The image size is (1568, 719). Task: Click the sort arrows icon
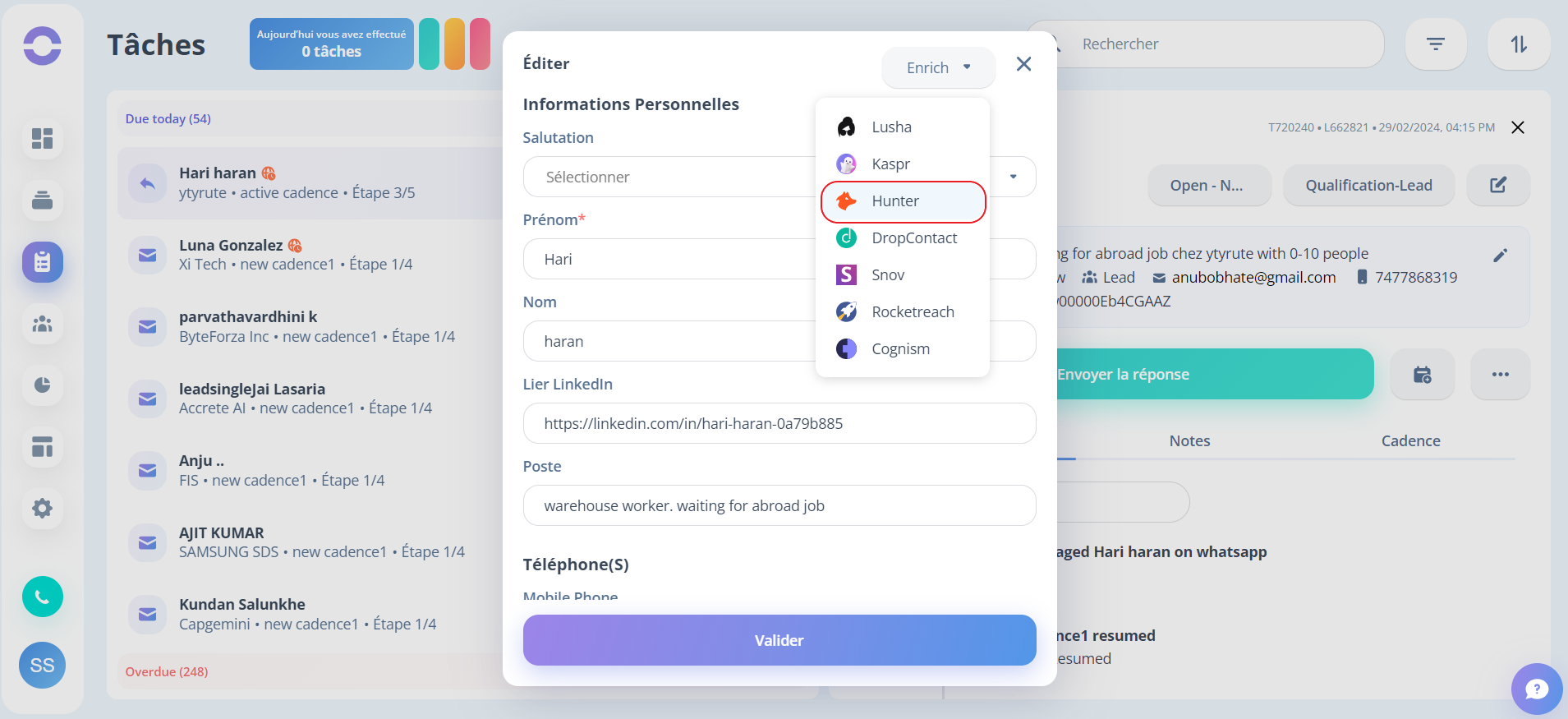pyautogui.click(x=1519, y=44)
